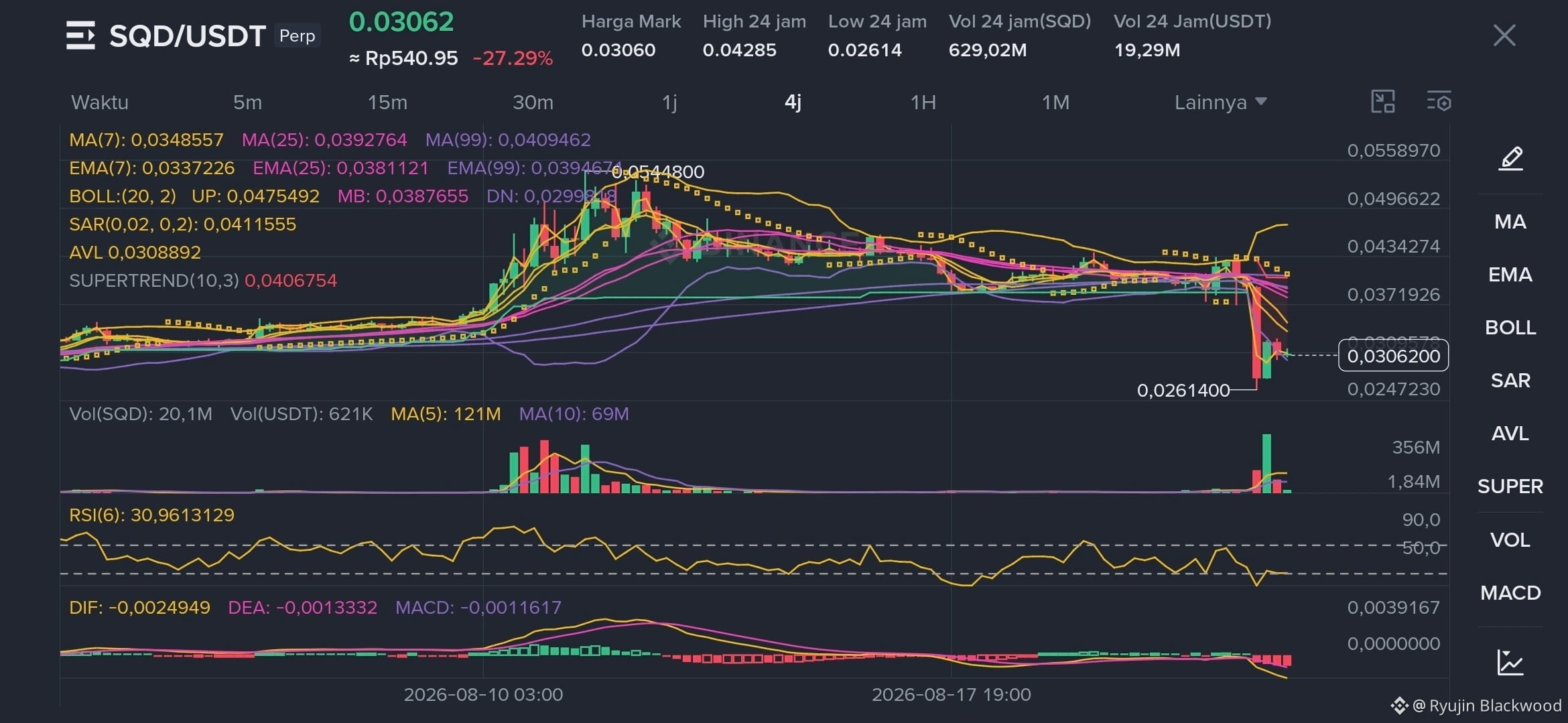
Task: Tap the AVL 0,0308892 legend
Action: [135, 253]
